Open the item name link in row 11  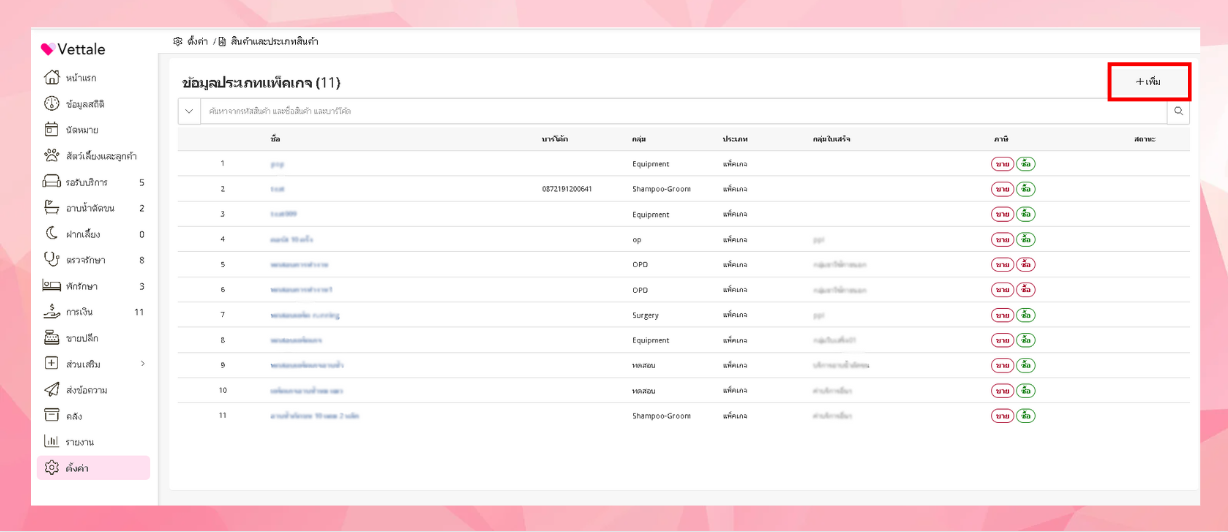(314, 415)
